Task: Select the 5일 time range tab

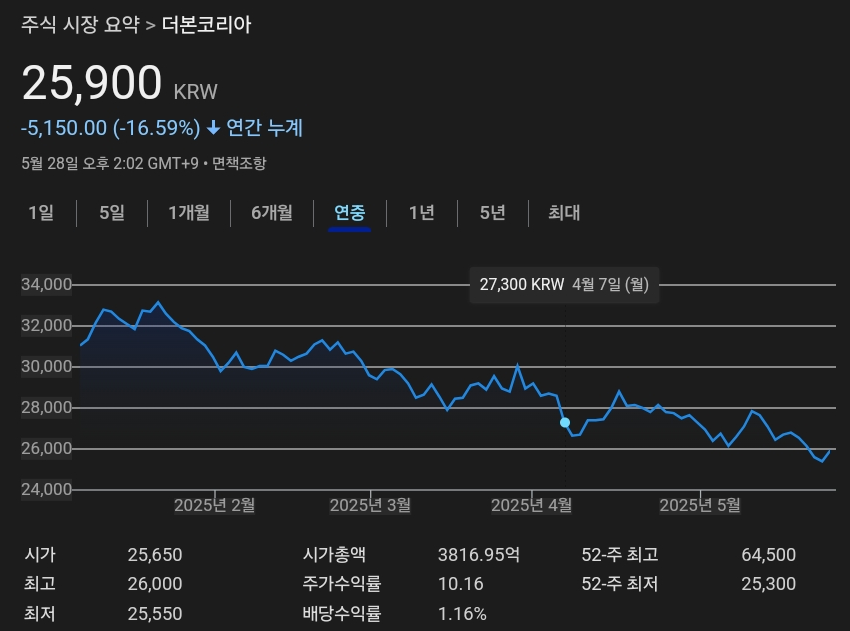Action: click(110, 213)
